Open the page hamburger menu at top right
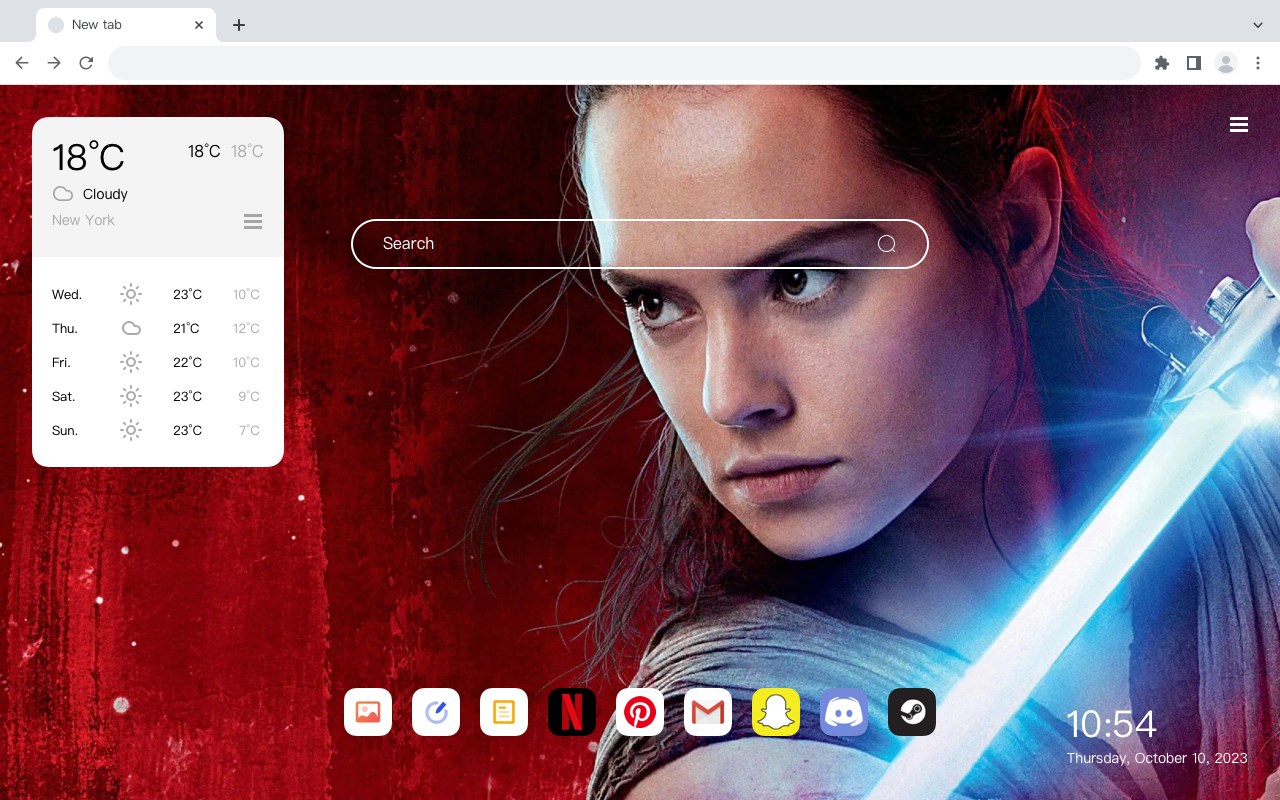Viewport: 1280px width, 800px height. [x=1239, y=125]
